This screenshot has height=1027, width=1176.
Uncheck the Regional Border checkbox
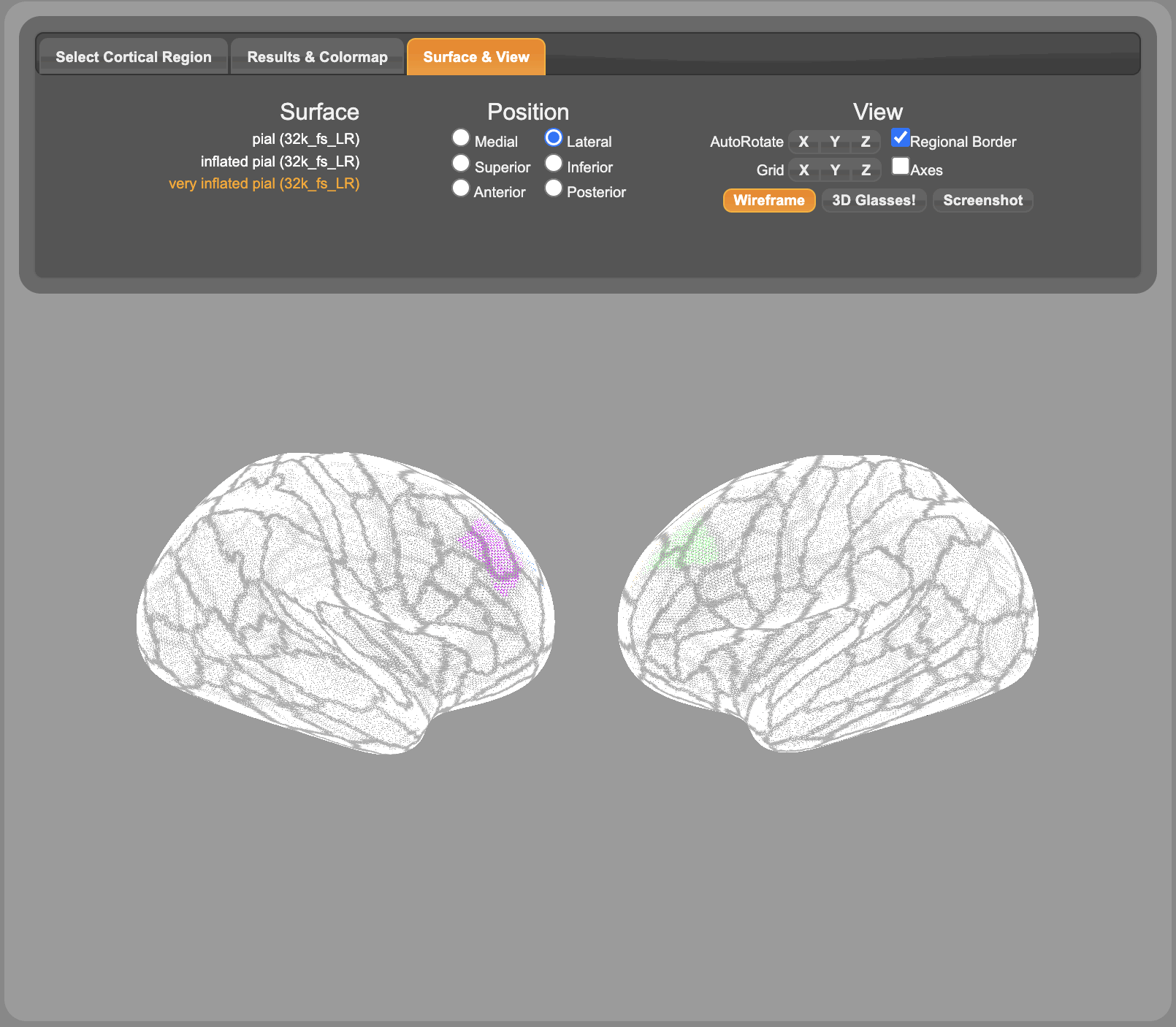tap(900, 138)
